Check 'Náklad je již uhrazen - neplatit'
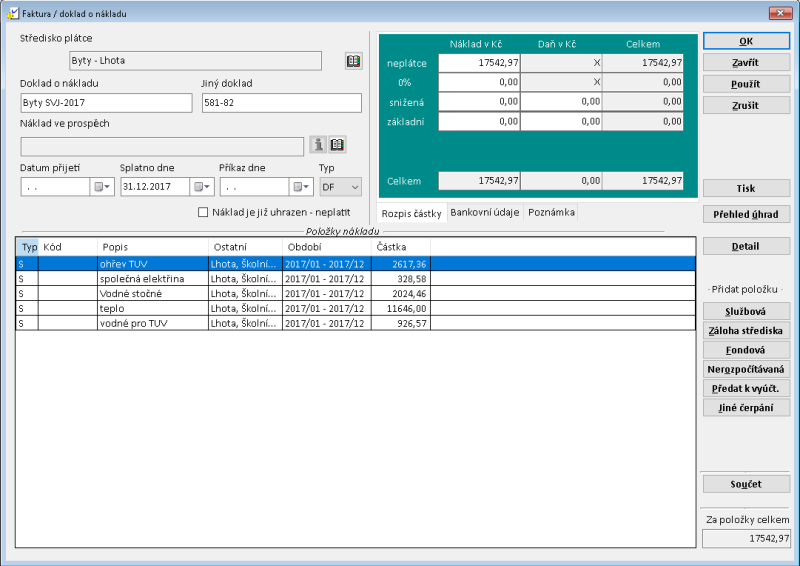Viewport: 800px width, 566px height. [x=203, y=212]
